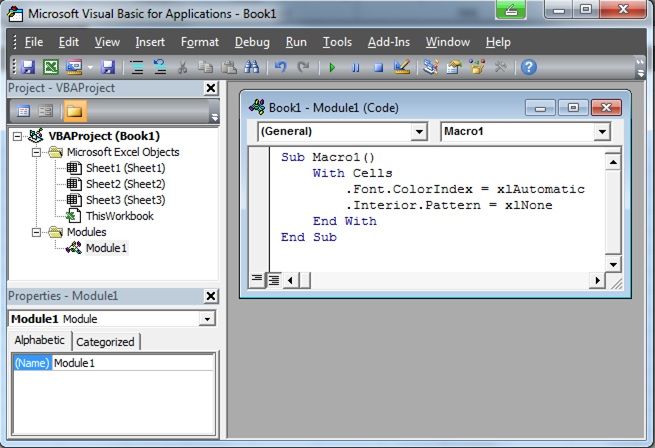This screenshot has width=655, height=448.
Task: Toggle Design Mode icon in the toolbar
Action: click(x=402, y=67)
